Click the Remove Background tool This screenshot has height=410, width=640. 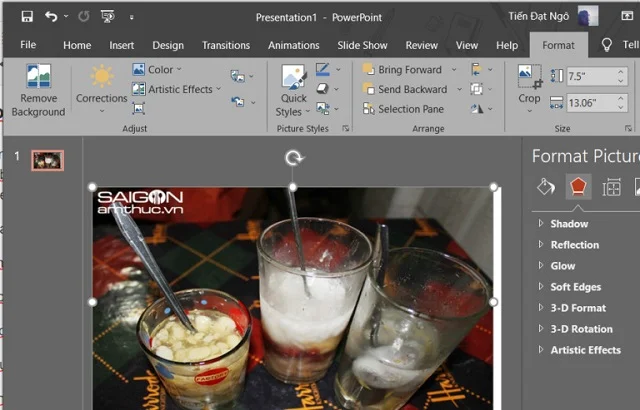(38, 90)
